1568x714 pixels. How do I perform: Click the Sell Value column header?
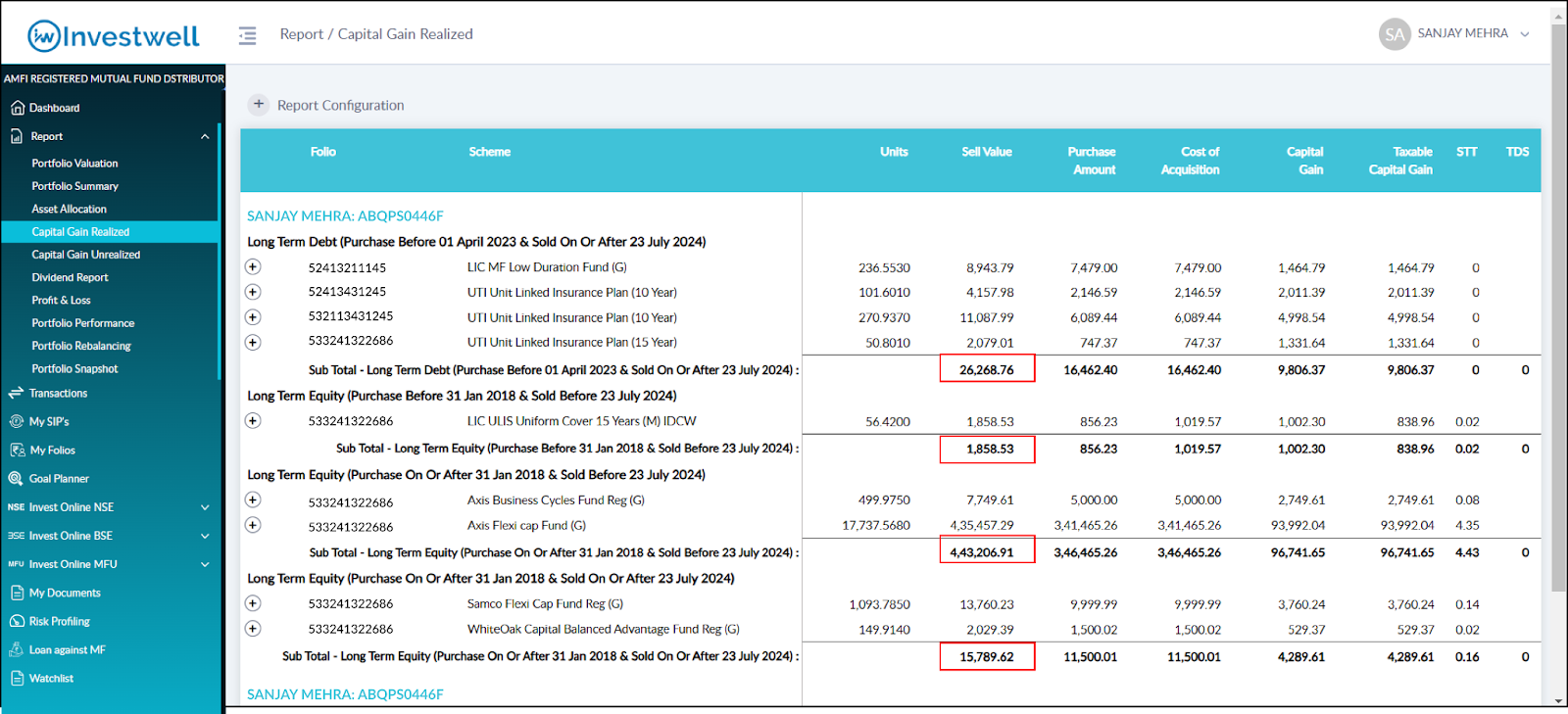click(x=987, y=152)
